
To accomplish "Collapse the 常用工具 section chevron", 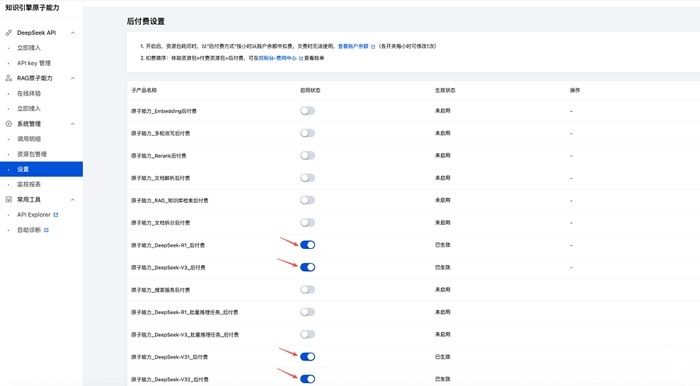I will [x=73, y=199].
